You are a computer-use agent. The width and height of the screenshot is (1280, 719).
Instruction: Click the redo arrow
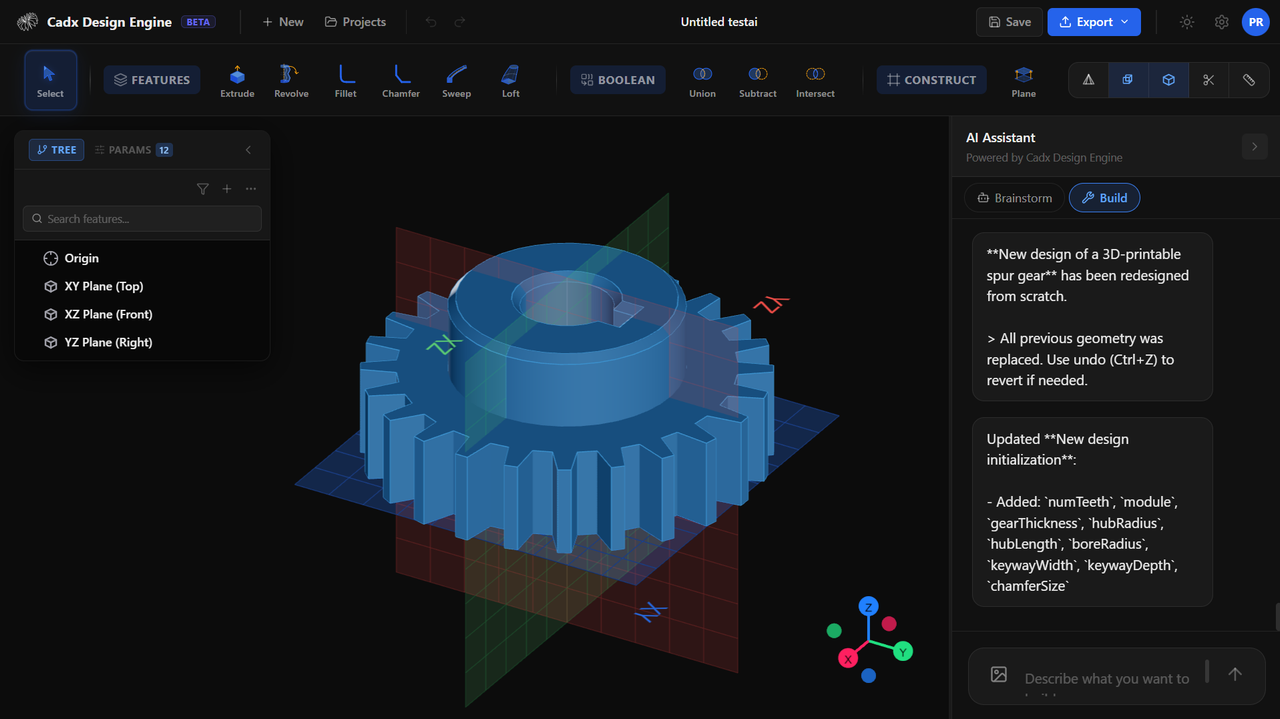point(460,22)
